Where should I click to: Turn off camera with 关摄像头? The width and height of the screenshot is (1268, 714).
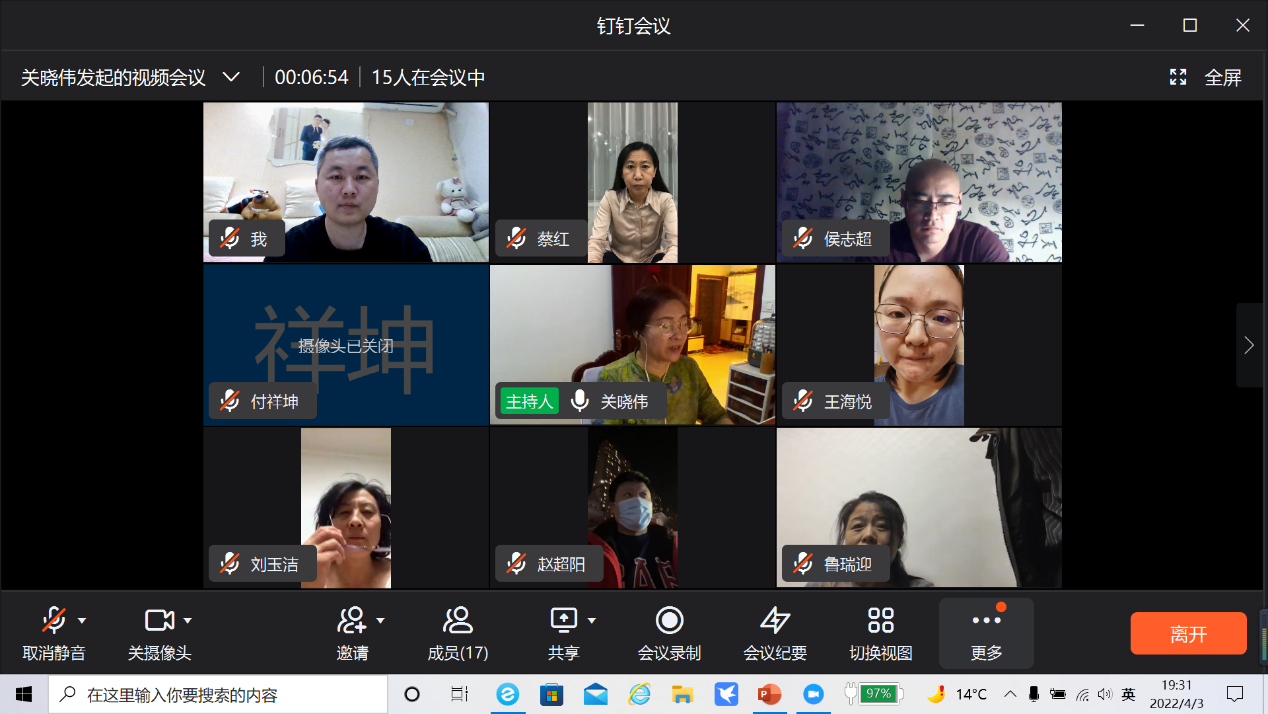[159, 634]
